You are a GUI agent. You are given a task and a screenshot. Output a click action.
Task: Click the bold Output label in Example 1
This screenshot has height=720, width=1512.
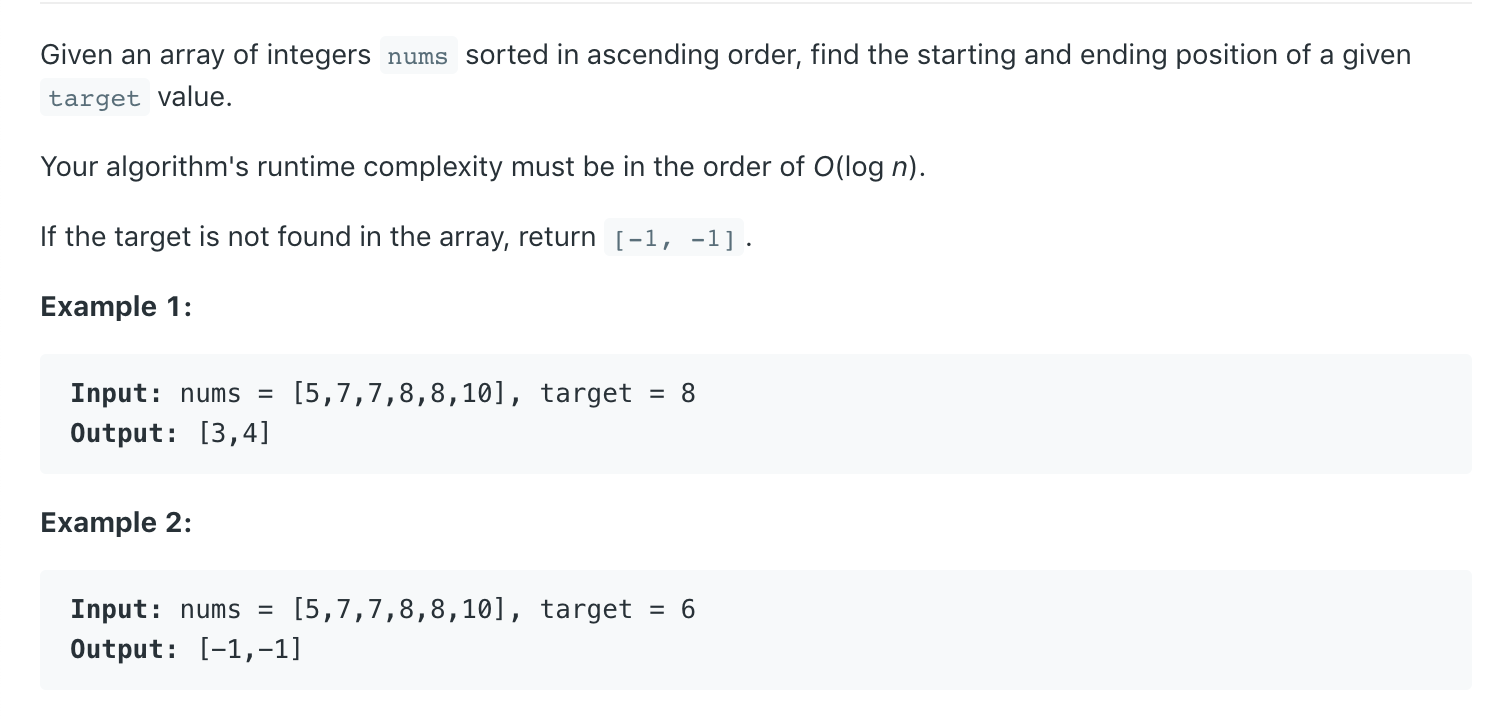coord(124,433)
